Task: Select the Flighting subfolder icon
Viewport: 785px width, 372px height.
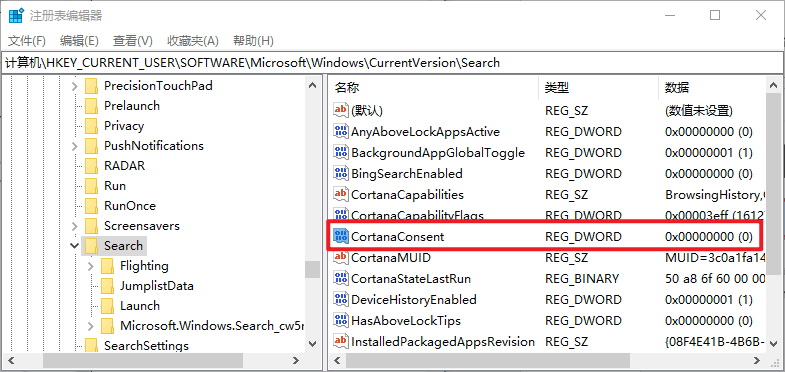Action: coord(107,266)
